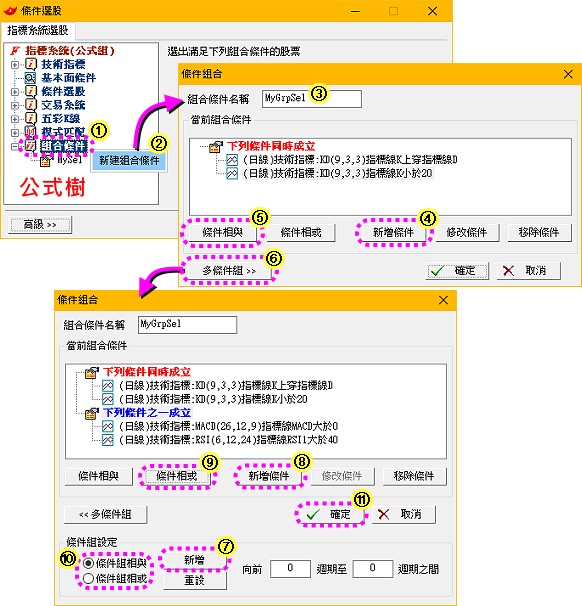Click the 五彩K線 tree icon

click(31, 118)
